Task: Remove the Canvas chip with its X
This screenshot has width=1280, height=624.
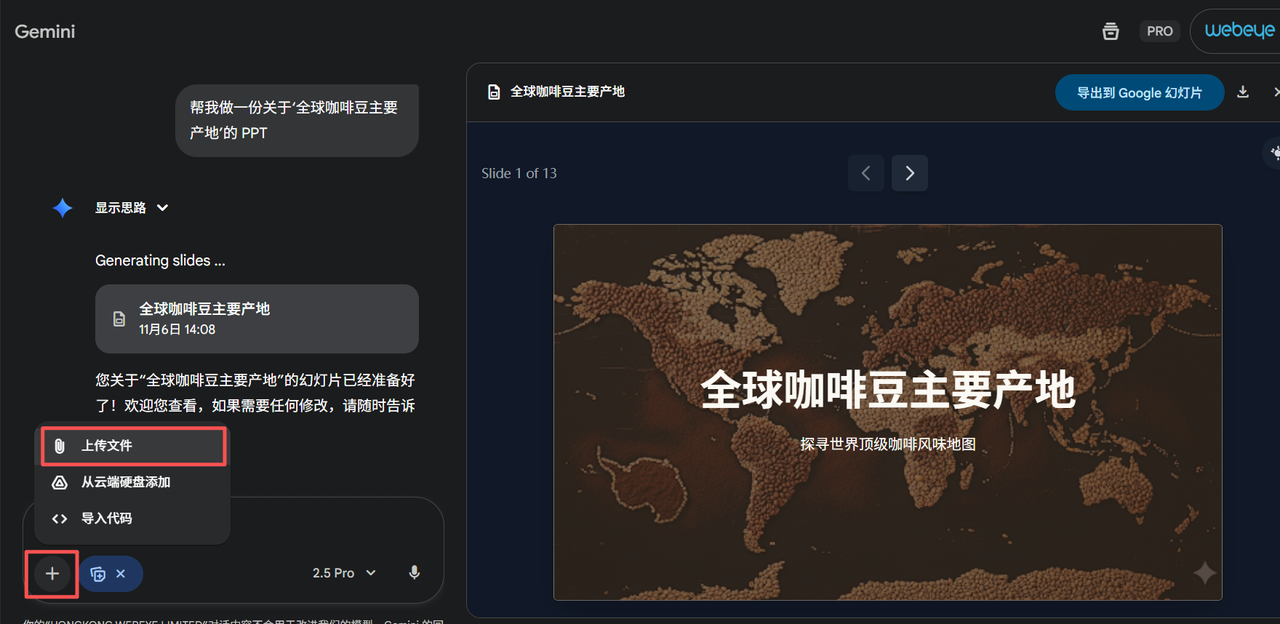Action: 121,574
